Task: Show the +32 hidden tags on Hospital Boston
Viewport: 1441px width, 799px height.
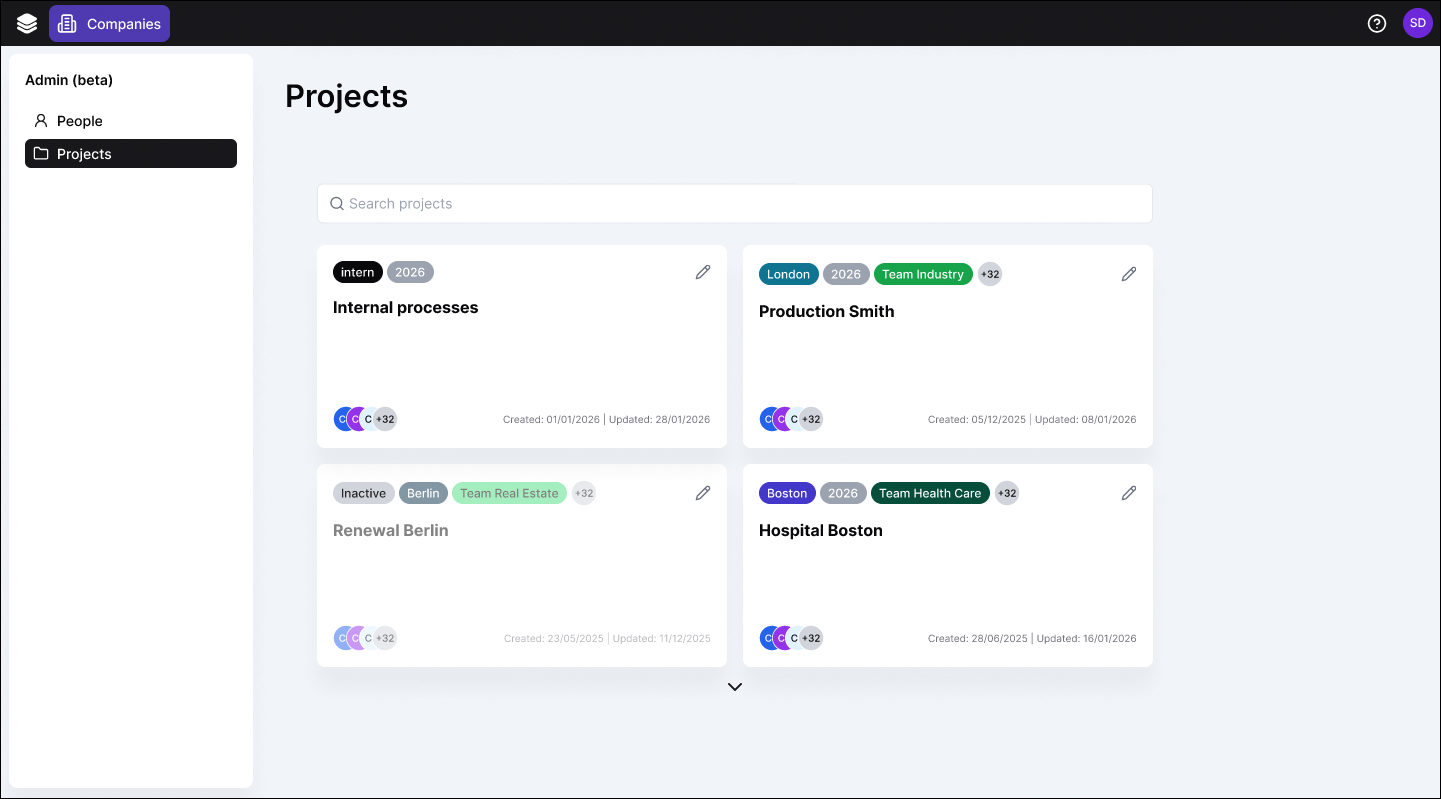Action: (x=1007, y=493)
